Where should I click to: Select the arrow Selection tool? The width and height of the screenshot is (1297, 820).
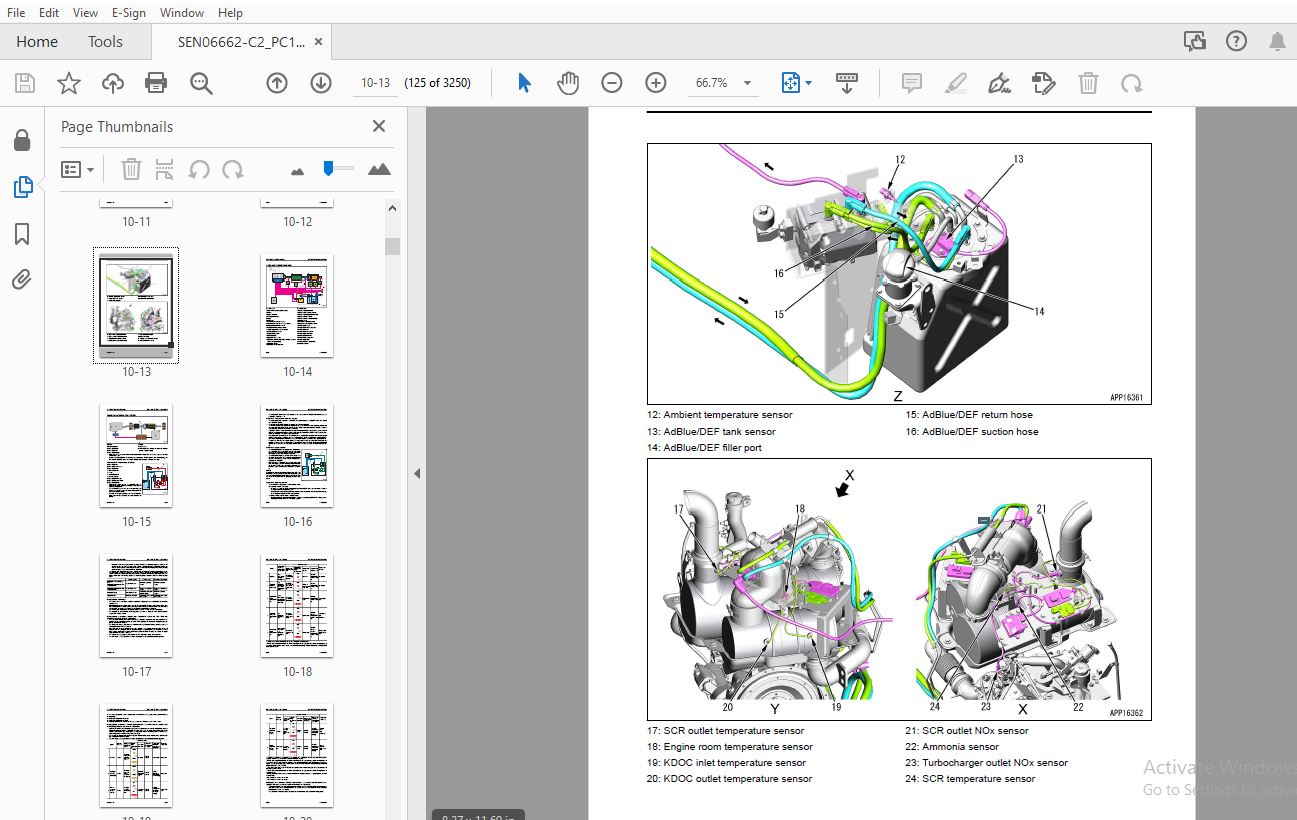[x=524, y=83]
